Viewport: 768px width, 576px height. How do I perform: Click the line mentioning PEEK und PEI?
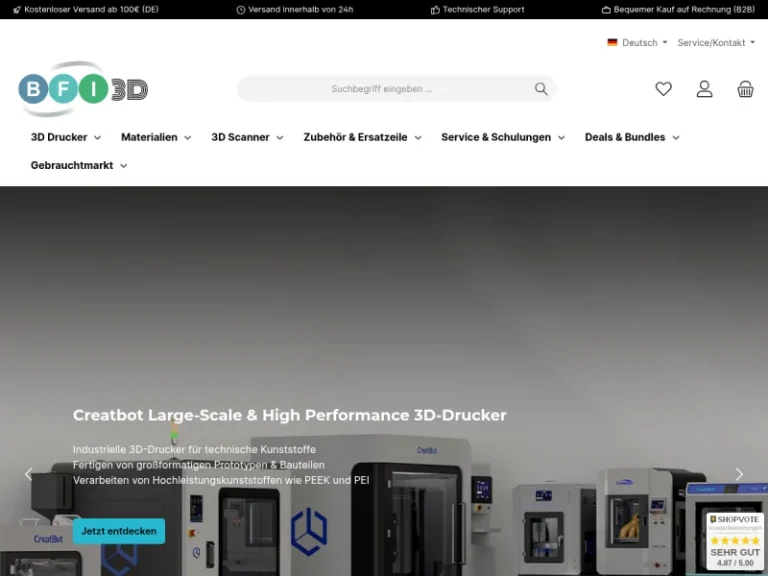point(221,480)
